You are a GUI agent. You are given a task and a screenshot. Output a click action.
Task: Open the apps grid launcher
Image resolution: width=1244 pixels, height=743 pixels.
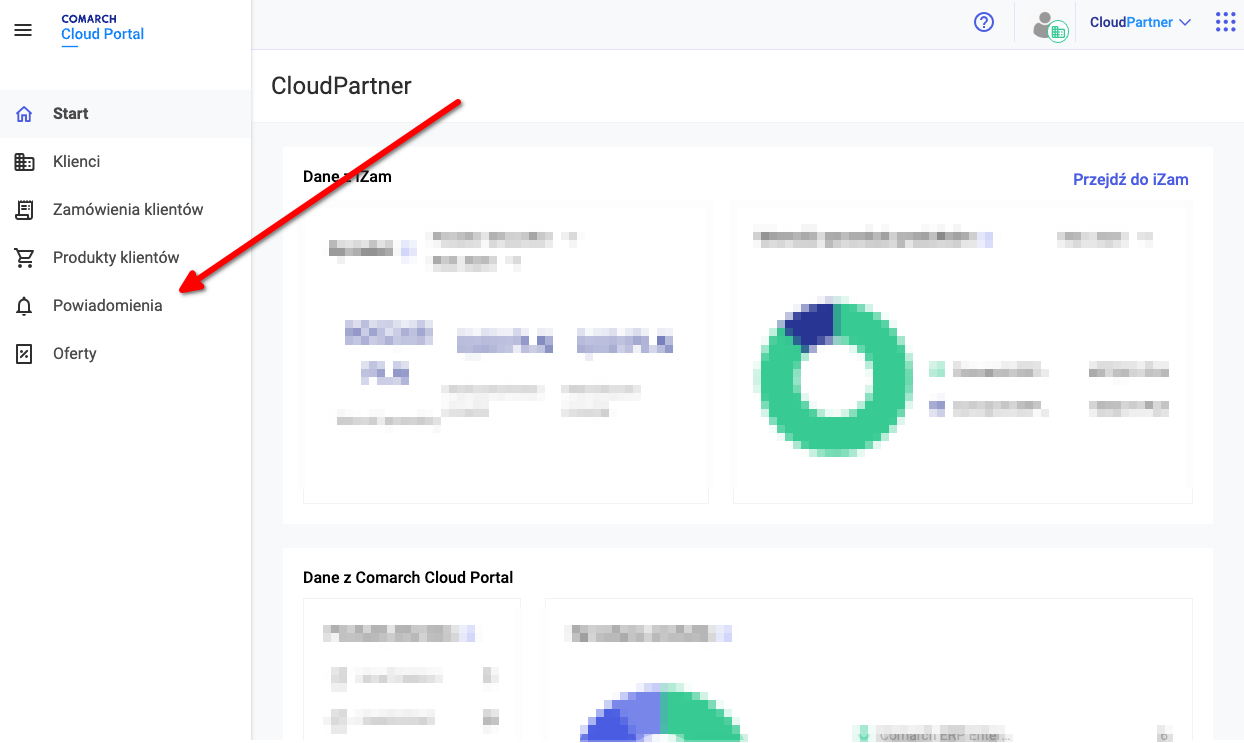(1225, 22)
